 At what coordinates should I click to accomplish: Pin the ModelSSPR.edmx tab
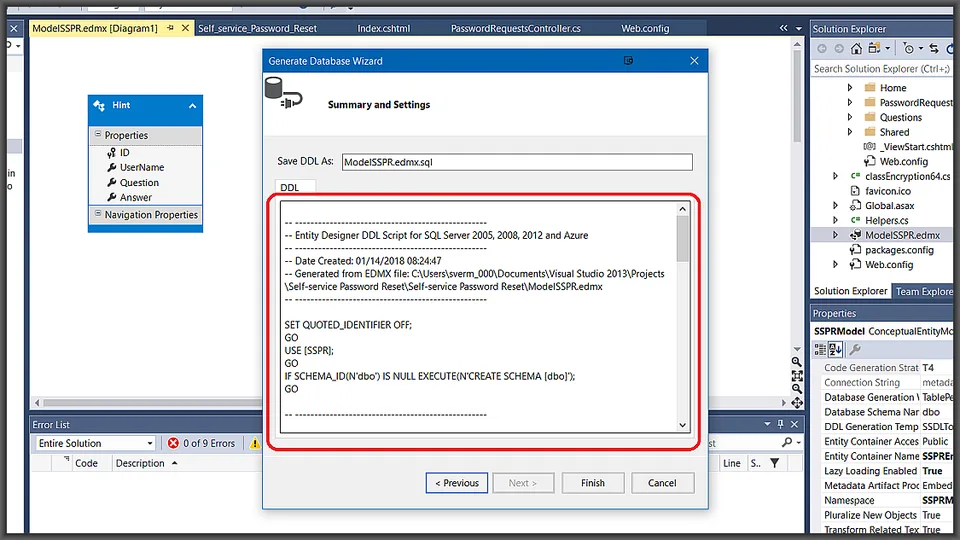[170, 28]
